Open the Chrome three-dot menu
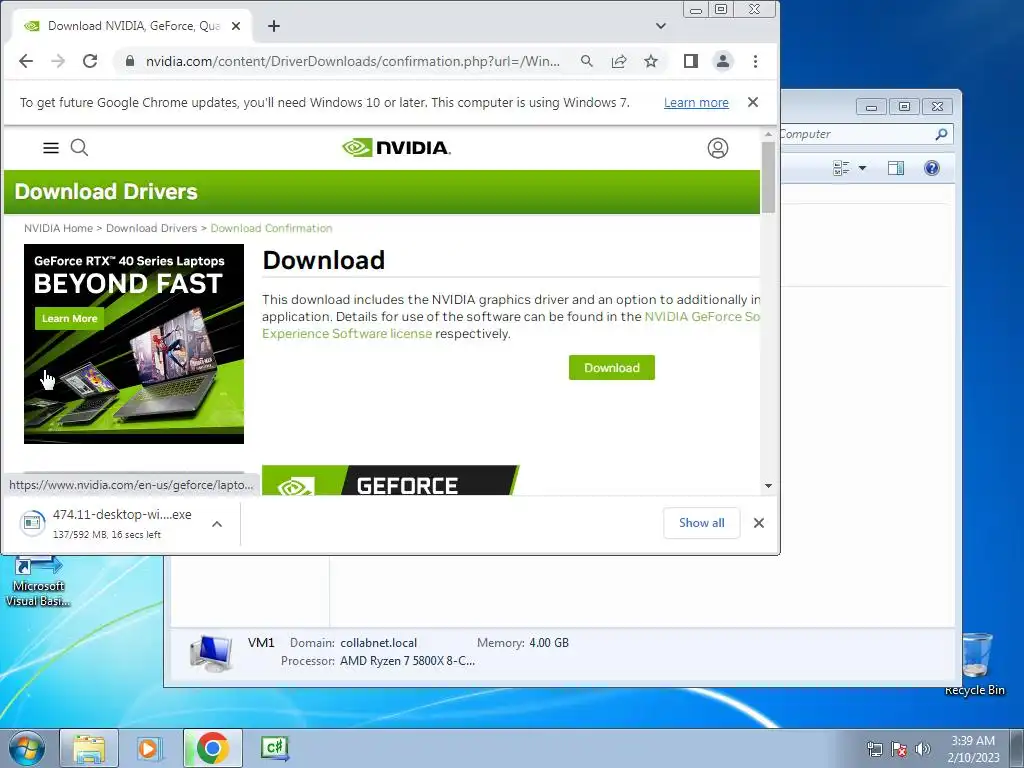 pos(756,61)
